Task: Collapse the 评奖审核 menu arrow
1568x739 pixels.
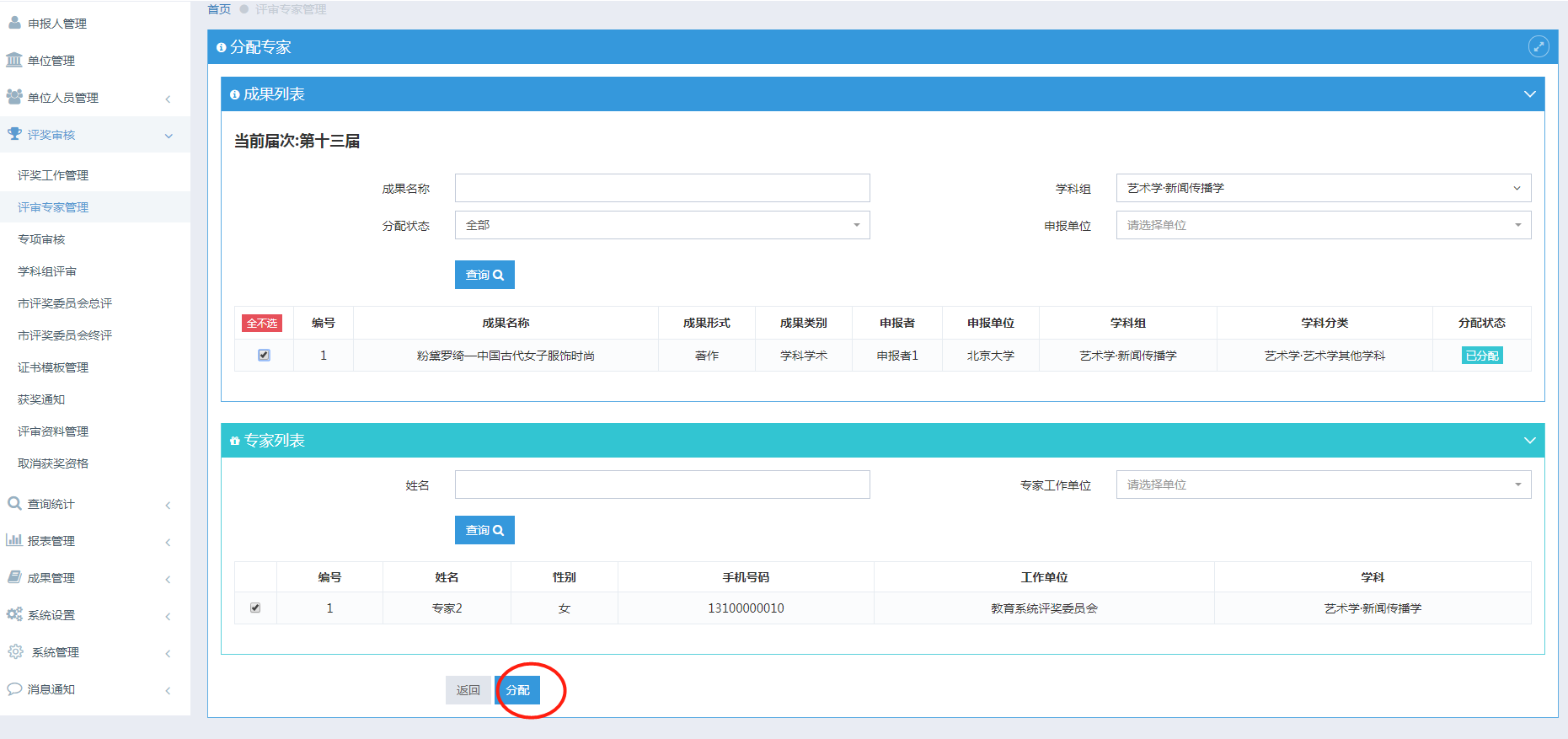Action: (169, 136)
